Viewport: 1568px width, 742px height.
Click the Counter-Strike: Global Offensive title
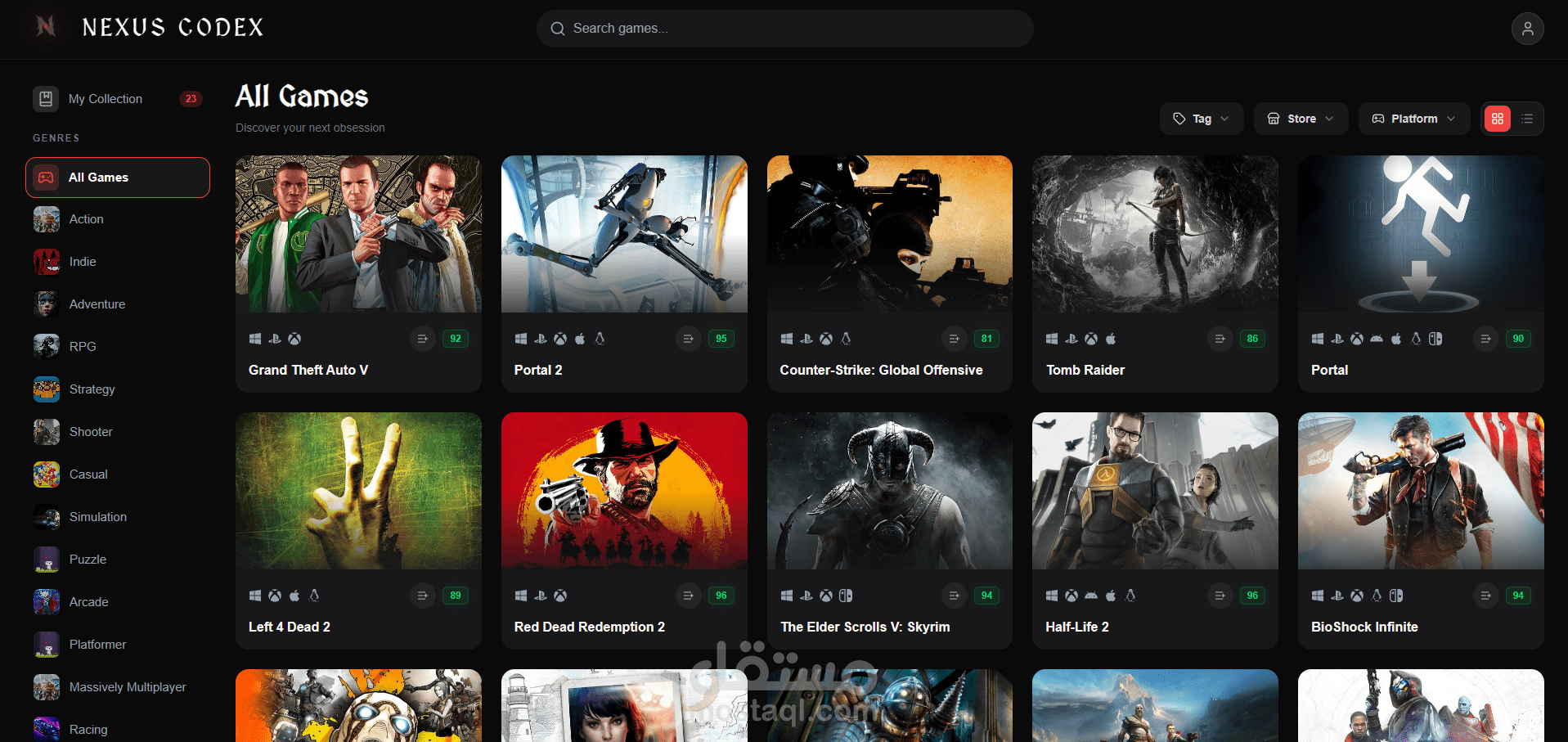coord(881,370)
